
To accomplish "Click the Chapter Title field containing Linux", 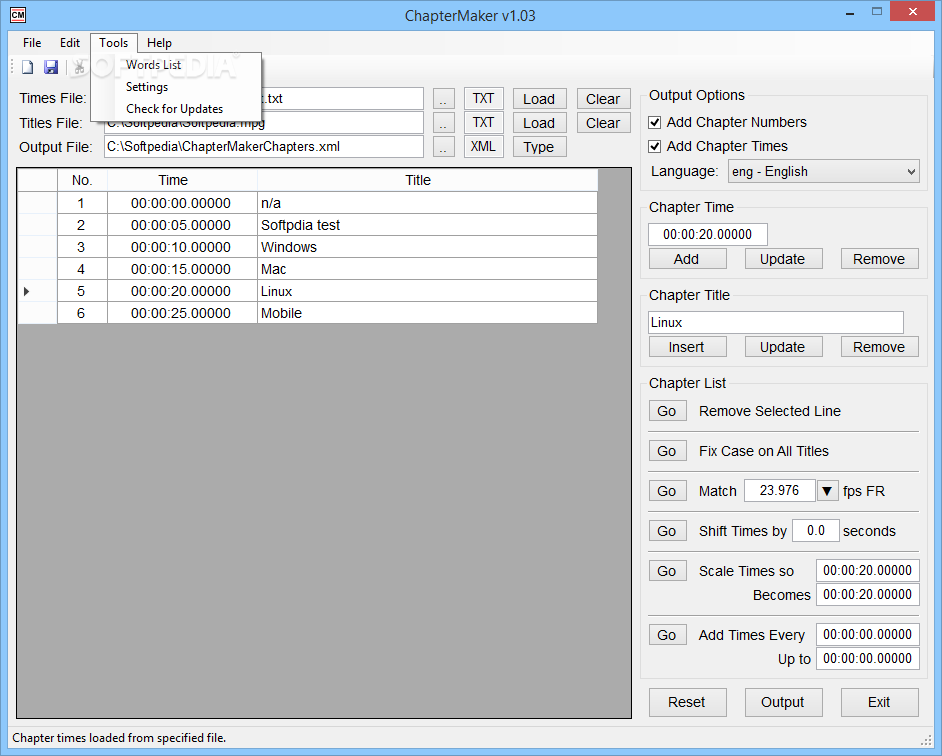I will click(x=776, y=323).
